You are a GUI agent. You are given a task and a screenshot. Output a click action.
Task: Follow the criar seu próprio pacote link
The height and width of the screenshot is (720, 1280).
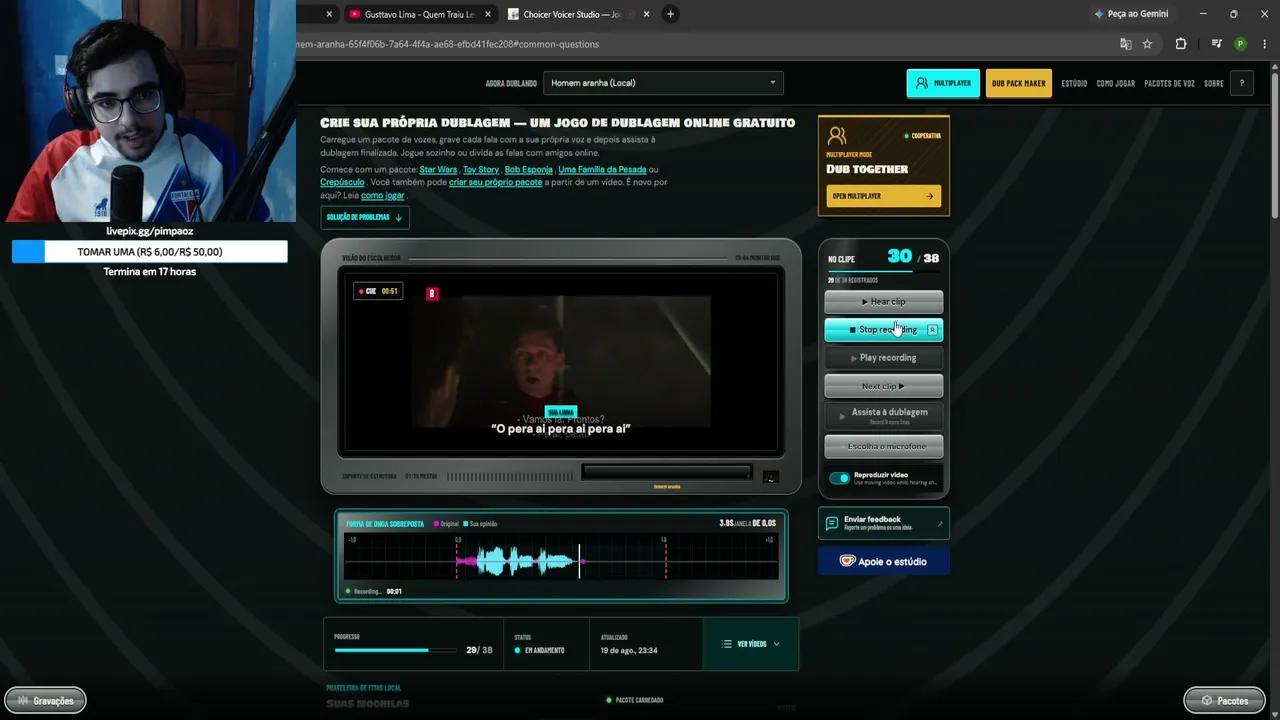click(x=496, y=182)
